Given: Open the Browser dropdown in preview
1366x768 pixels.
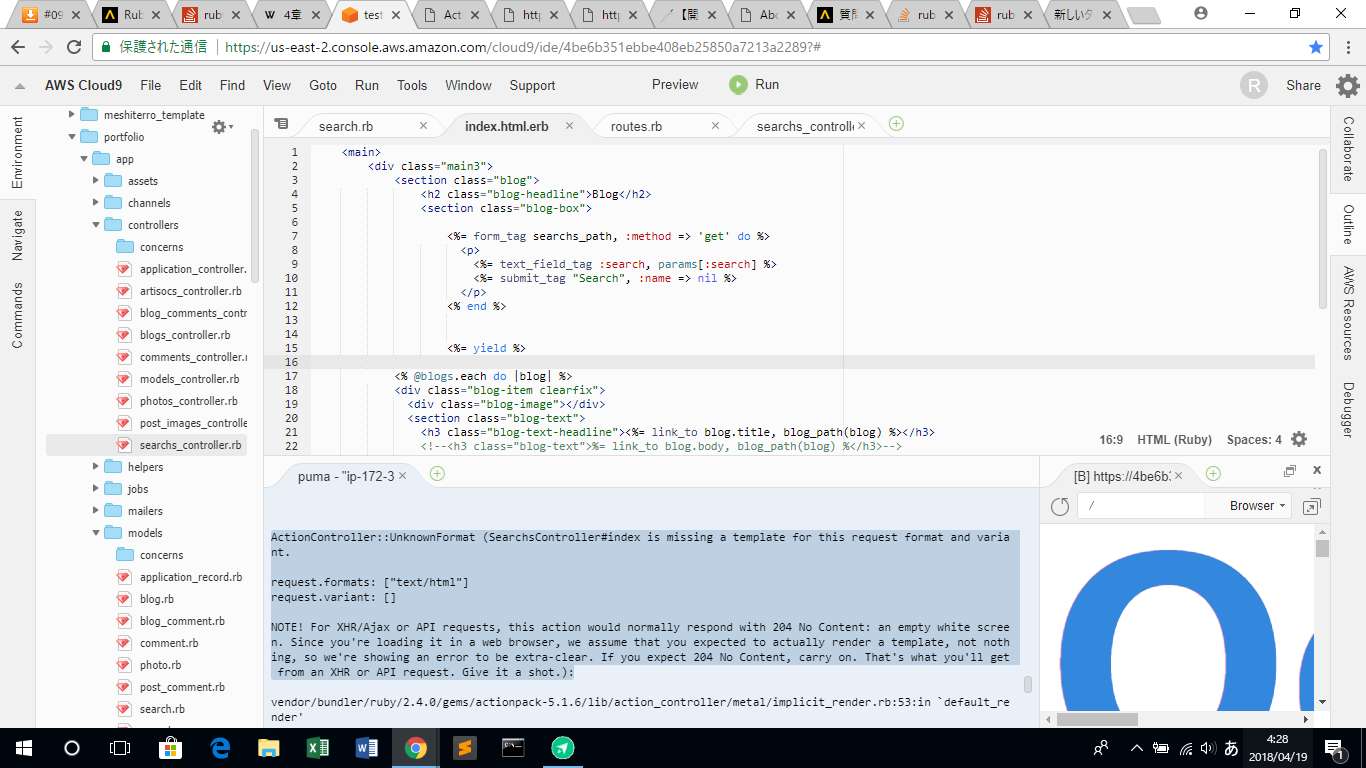Looking at the screenshot, I should point(1257,506).
